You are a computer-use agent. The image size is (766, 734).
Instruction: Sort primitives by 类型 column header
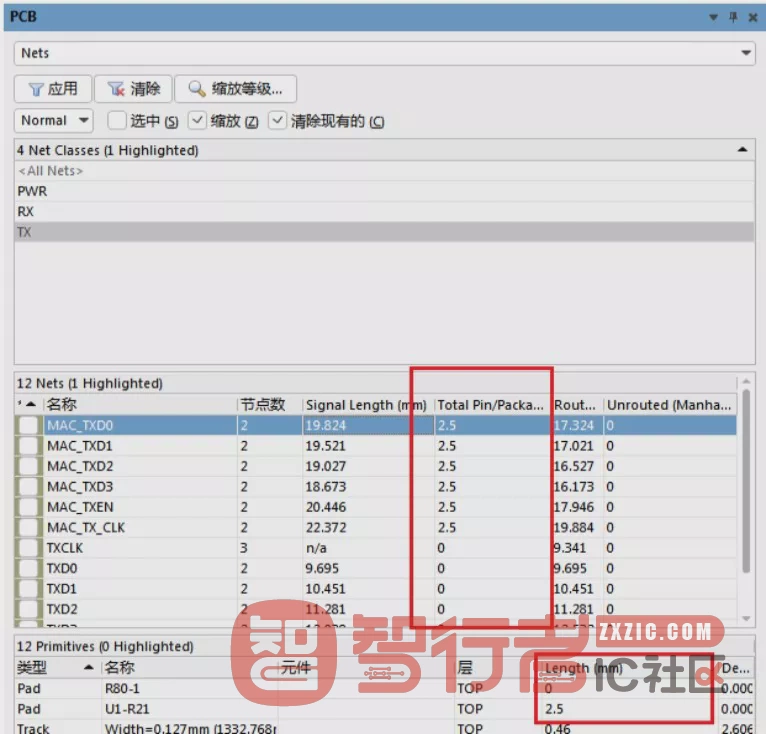(x=56, y=668)
